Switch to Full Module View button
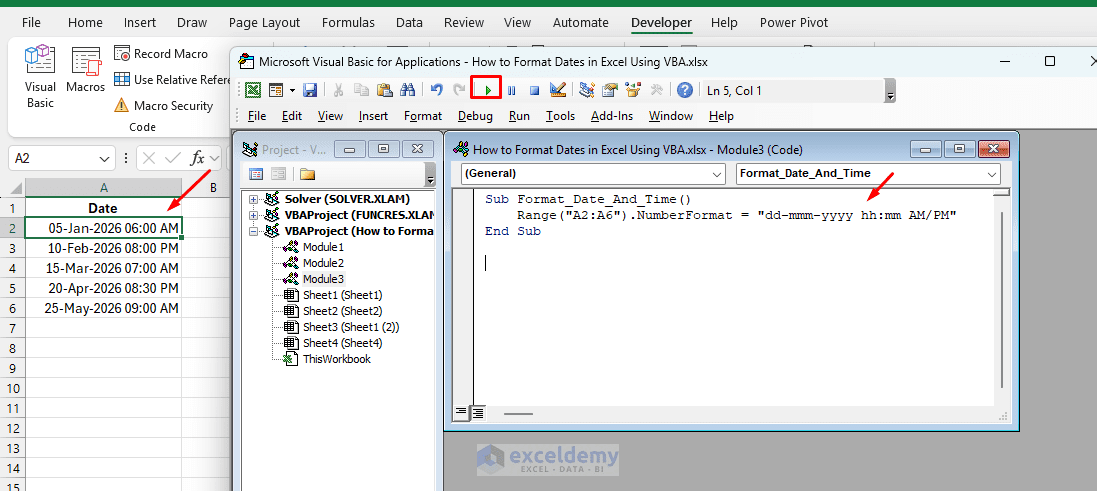This screenshot has height=491, width=1097. click(478, 412)
